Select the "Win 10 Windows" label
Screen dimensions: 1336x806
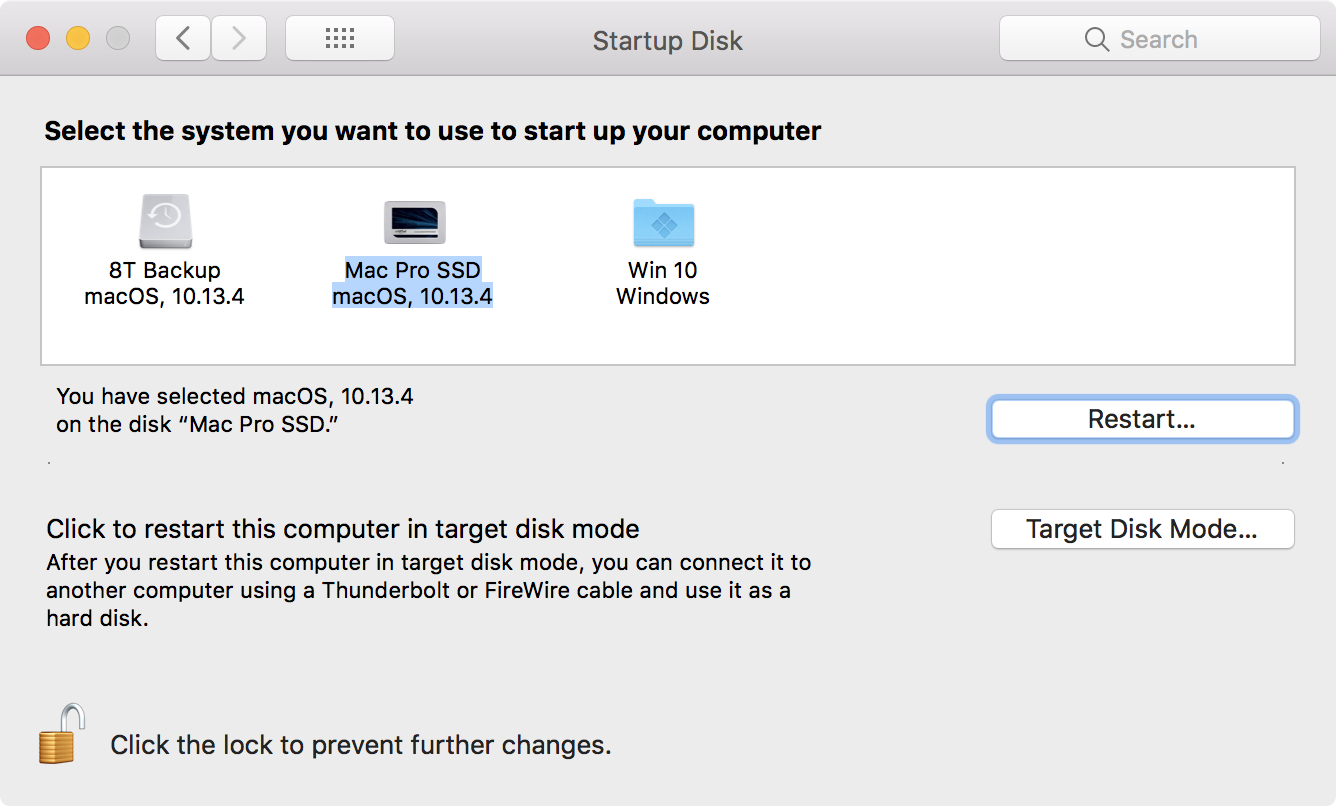pos(663,283)
